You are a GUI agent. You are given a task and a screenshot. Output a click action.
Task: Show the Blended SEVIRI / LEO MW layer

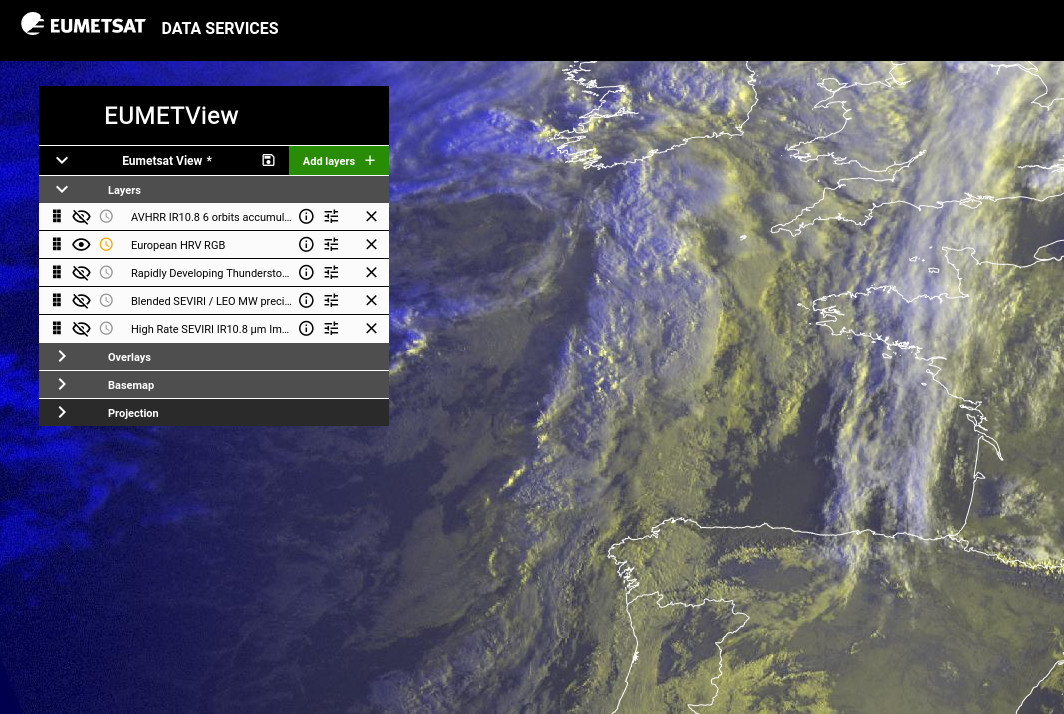pyautogui.click(x=81, y=300)
